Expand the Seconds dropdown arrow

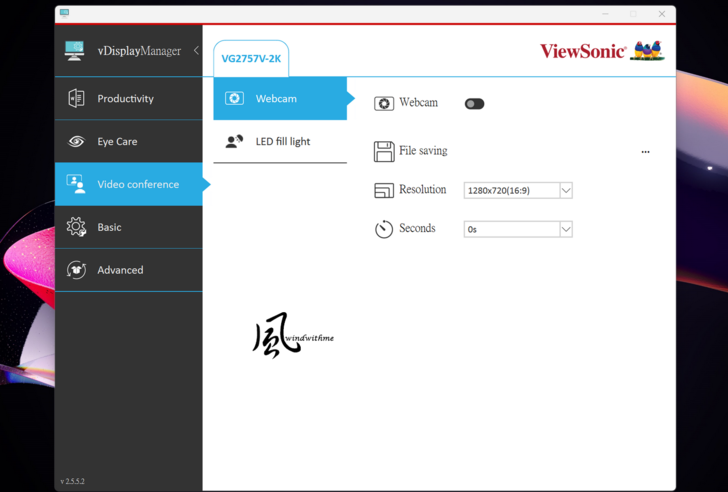(566, 229)
